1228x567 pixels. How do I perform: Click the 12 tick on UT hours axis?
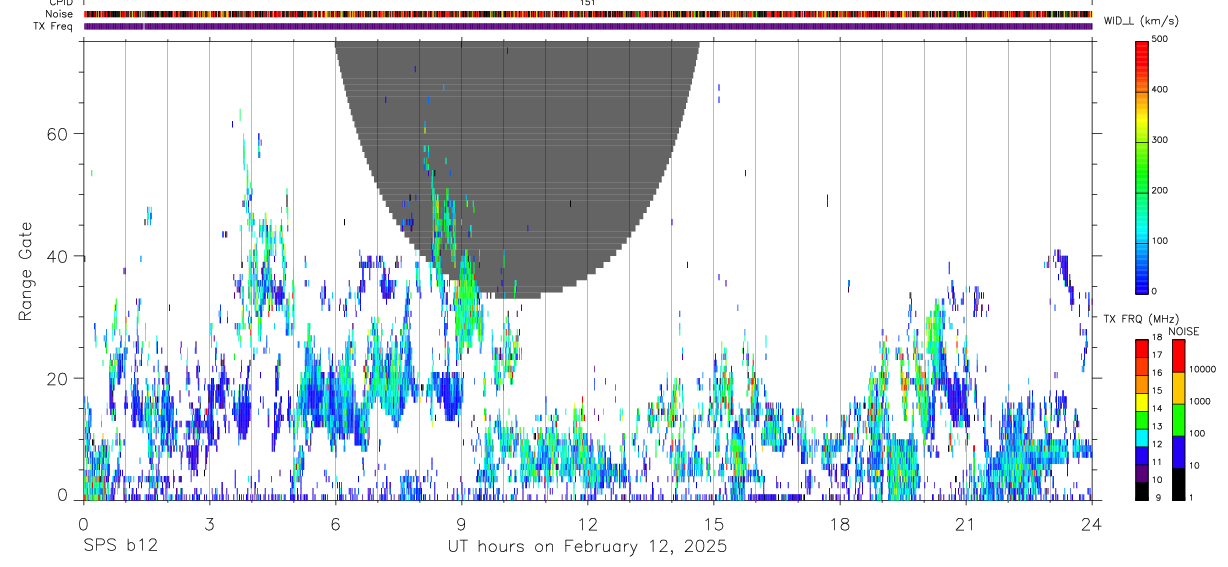coord(588,525)
